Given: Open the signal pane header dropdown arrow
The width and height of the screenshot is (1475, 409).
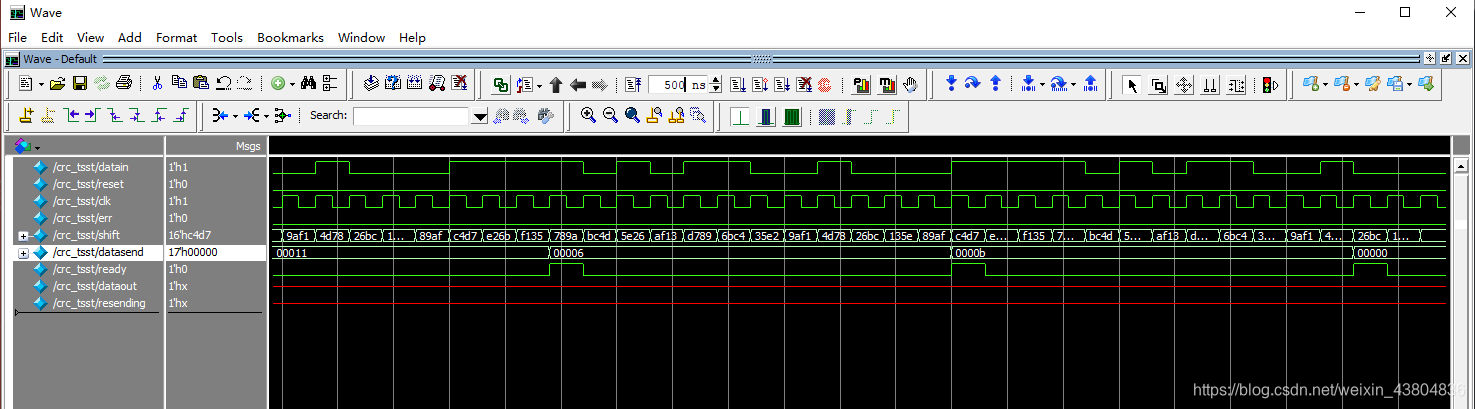Looking at the screenshot, I should pyautogui.click(x=38, y=146).
